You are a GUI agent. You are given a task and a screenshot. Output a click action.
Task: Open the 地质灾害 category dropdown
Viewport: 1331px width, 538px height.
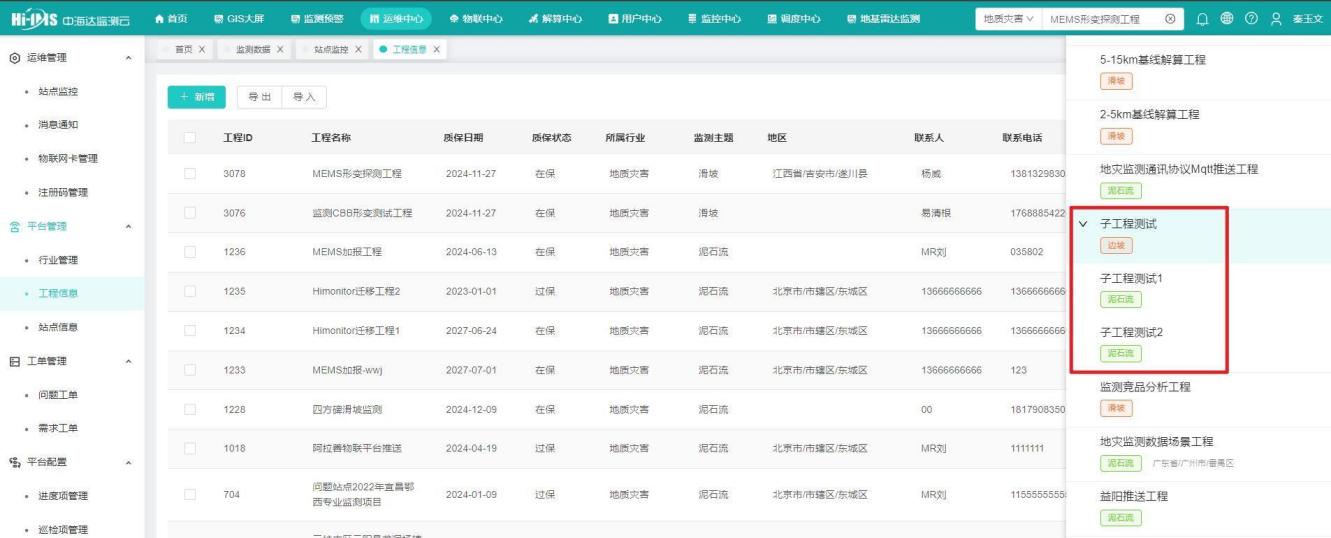pyautogui.click(x=1007, y=19)
